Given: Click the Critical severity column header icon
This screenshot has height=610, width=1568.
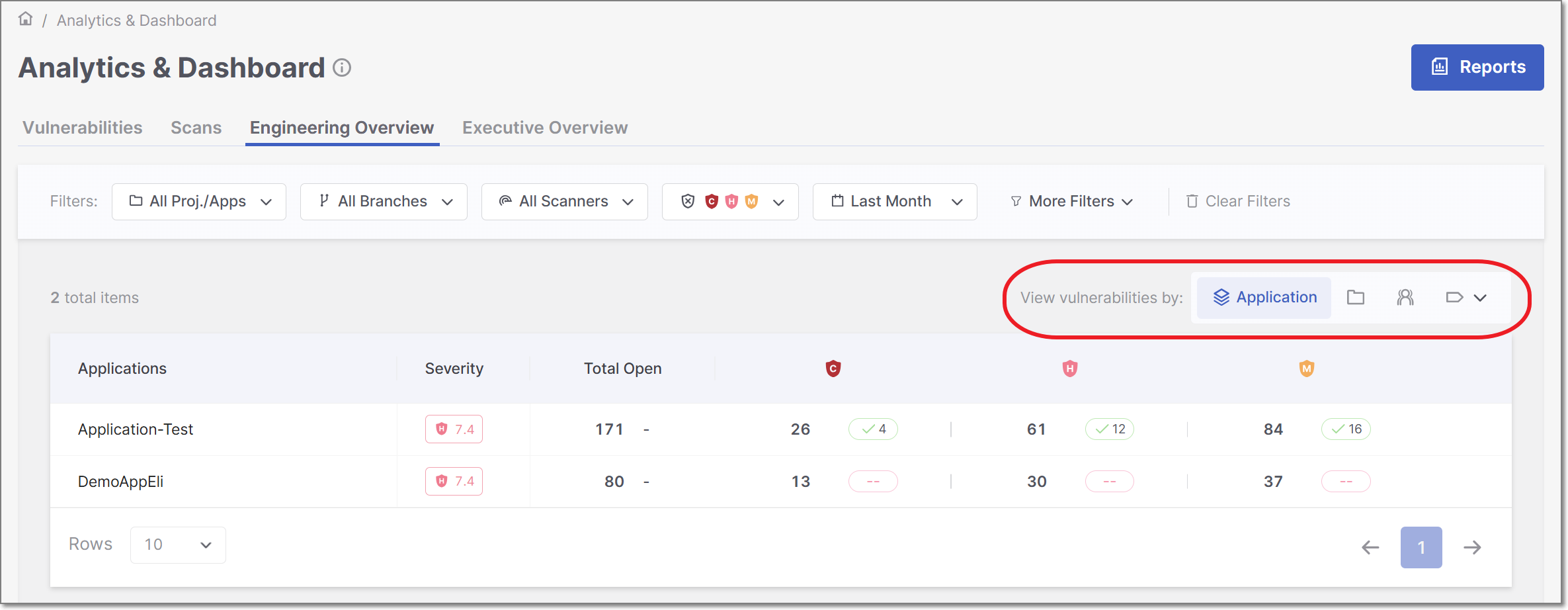Looking at the screenshot, I should pos(833,369).
